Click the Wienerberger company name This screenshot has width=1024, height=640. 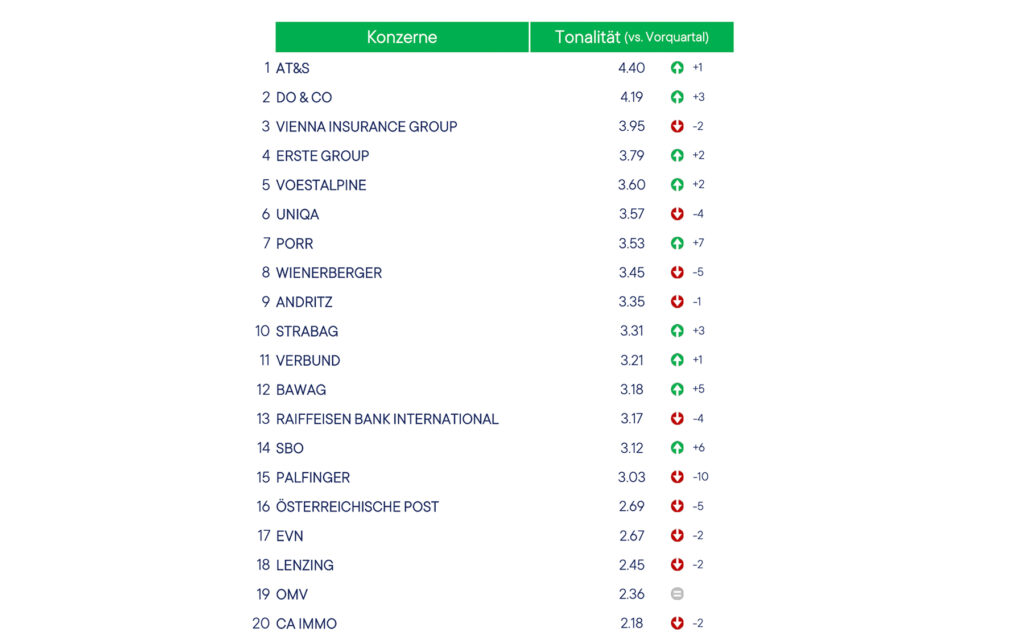point(329,272)
